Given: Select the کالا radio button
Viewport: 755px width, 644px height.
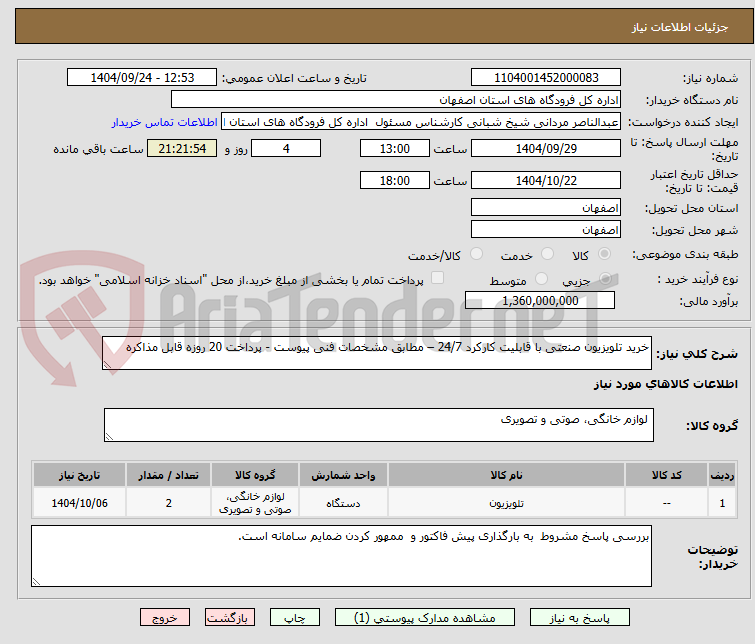Looking at the screenshot, I should 604,253.
